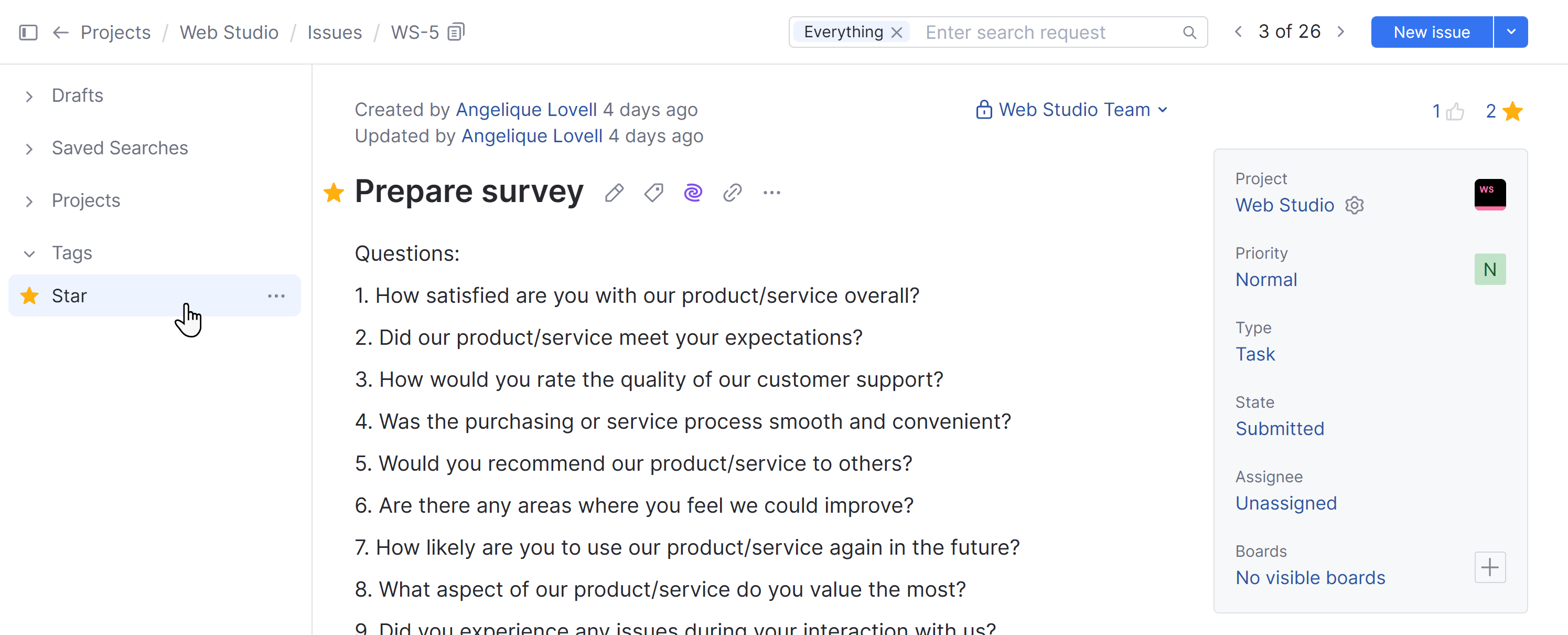The image size is (1568, 635).
Task: Toggle the sidebar collapse icon
Action: pyautogui.click(x=28, y=33)
